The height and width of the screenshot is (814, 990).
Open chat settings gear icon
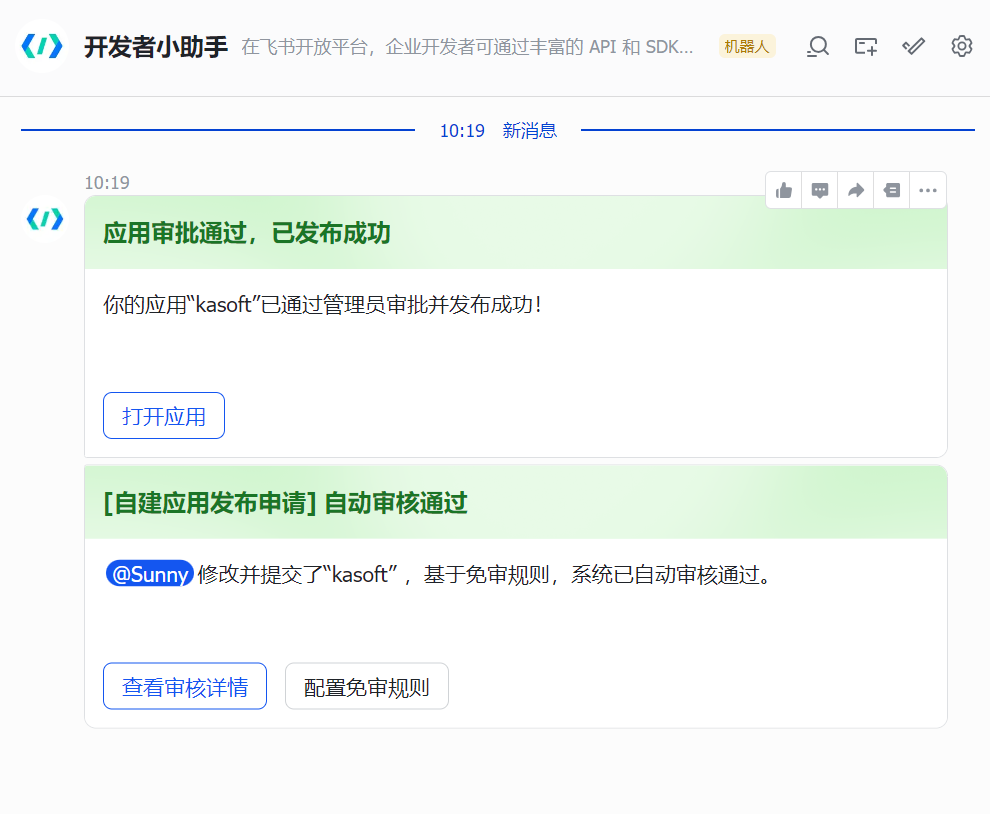tap(961, 46)
